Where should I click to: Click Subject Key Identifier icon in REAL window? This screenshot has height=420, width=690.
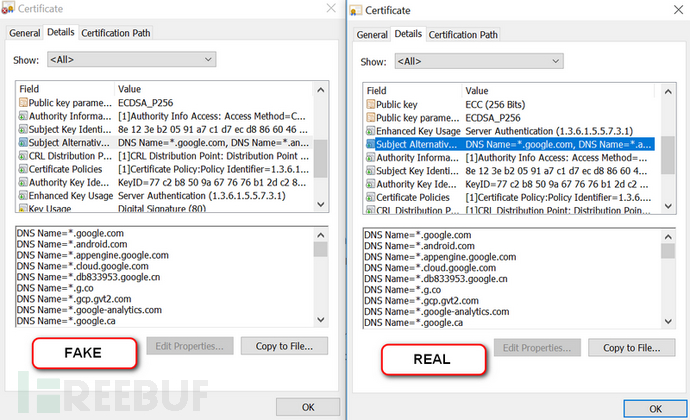pos(371,171)
